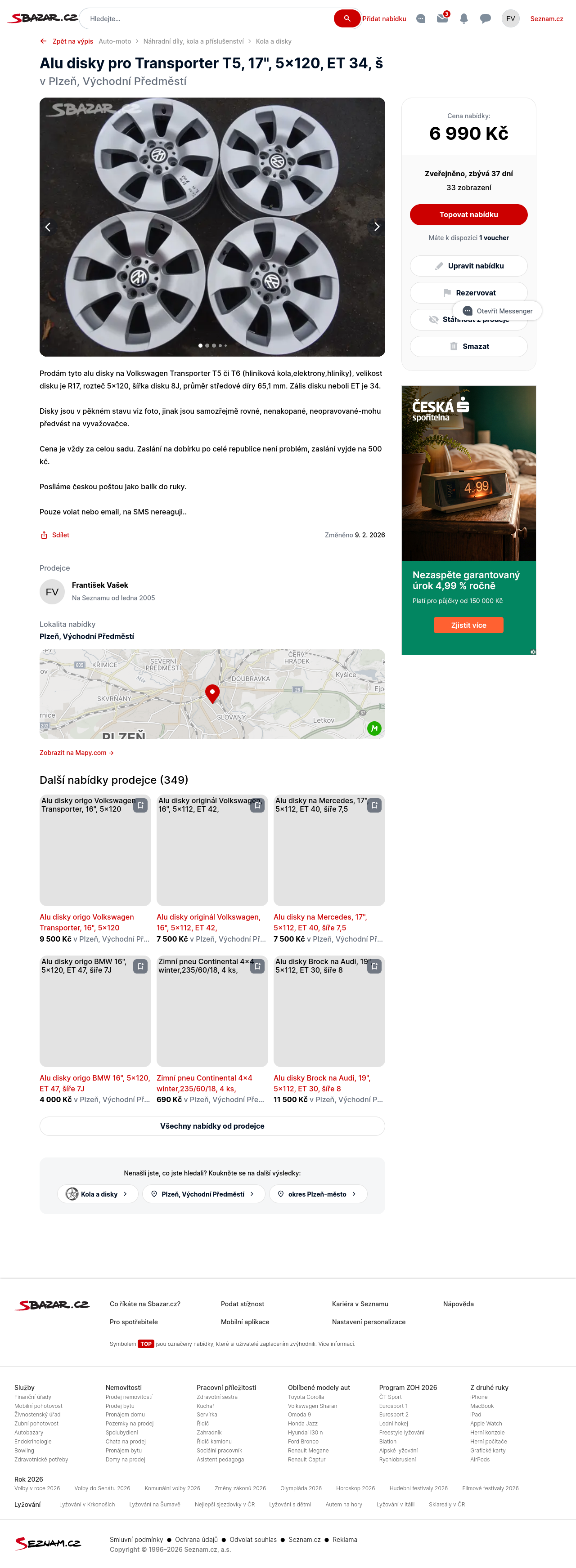Image resolution: width=576 pixels, height=1568 pixels.
Task: Expand Plzeň, Východní Předměstí location chip
Action: 203,1194
